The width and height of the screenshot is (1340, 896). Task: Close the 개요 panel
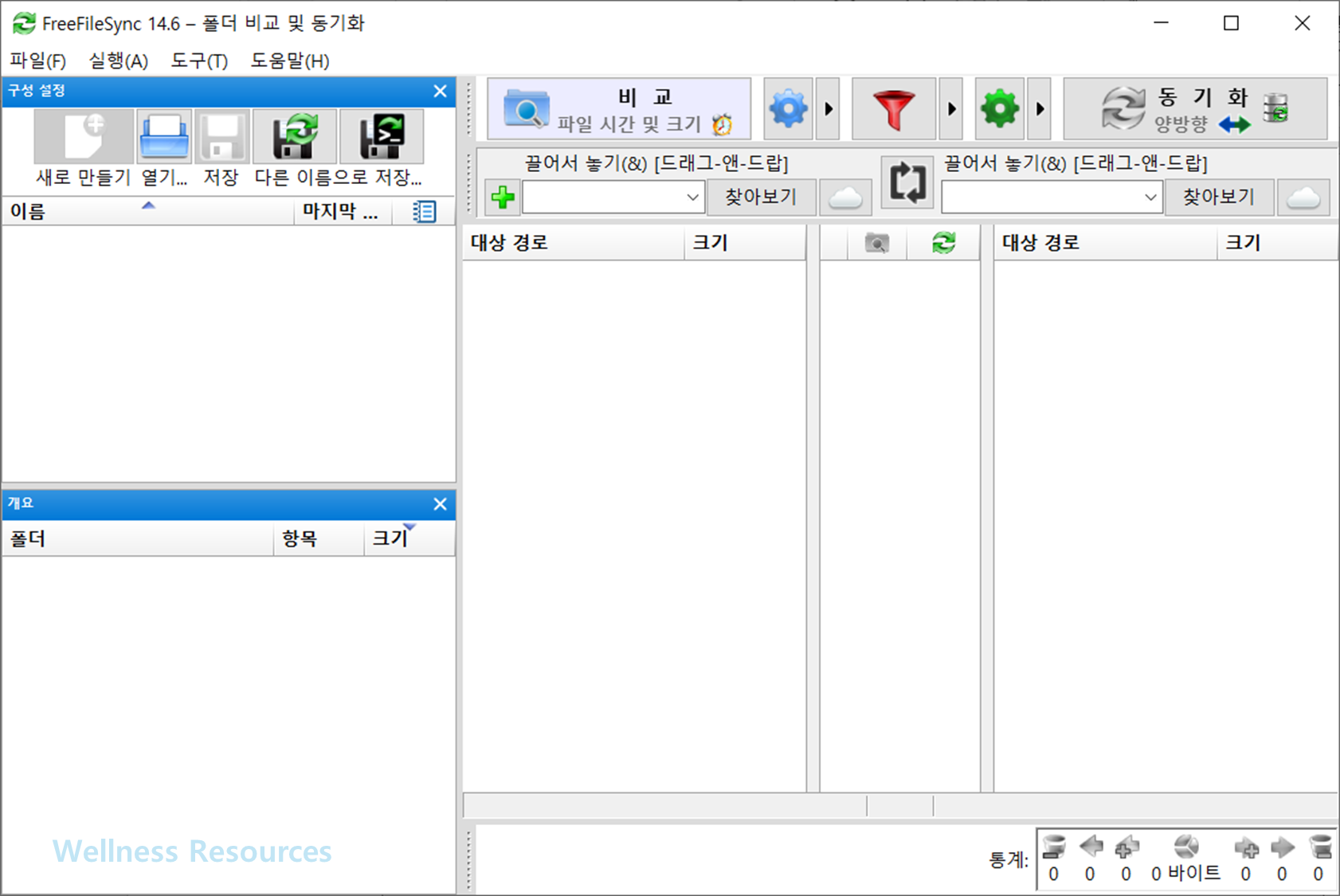pos(440,504)
